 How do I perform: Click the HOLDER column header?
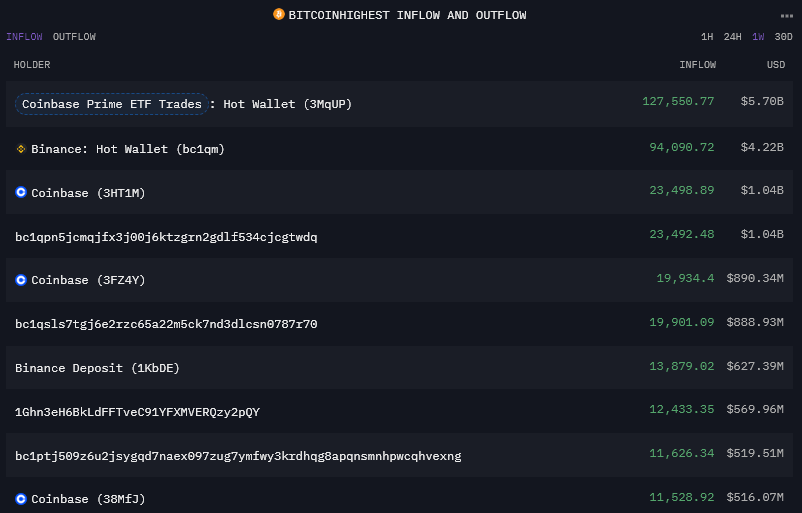tap(32, 64)
